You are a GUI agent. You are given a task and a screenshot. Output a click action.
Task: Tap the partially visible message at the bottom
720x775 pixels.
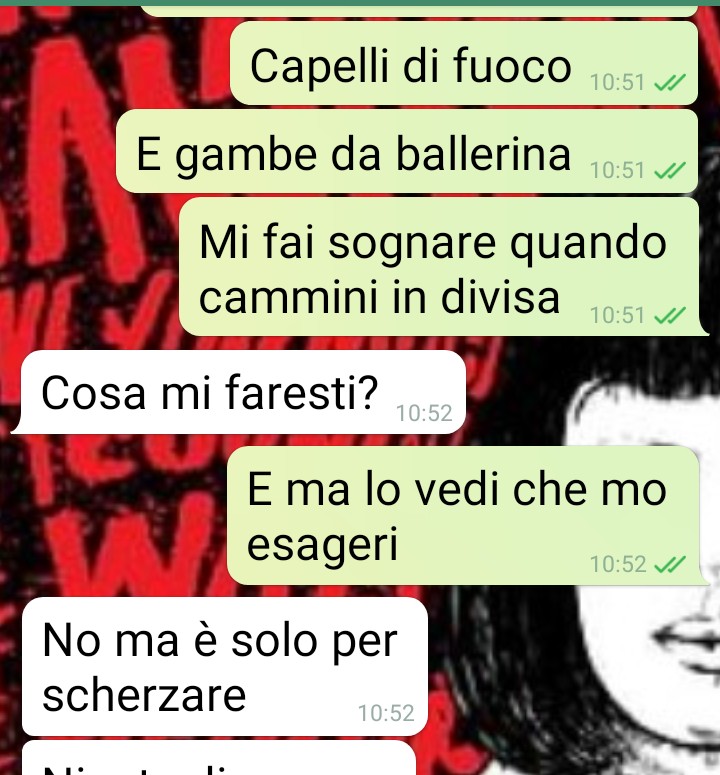pyautogui.click(x=219, y=758)
